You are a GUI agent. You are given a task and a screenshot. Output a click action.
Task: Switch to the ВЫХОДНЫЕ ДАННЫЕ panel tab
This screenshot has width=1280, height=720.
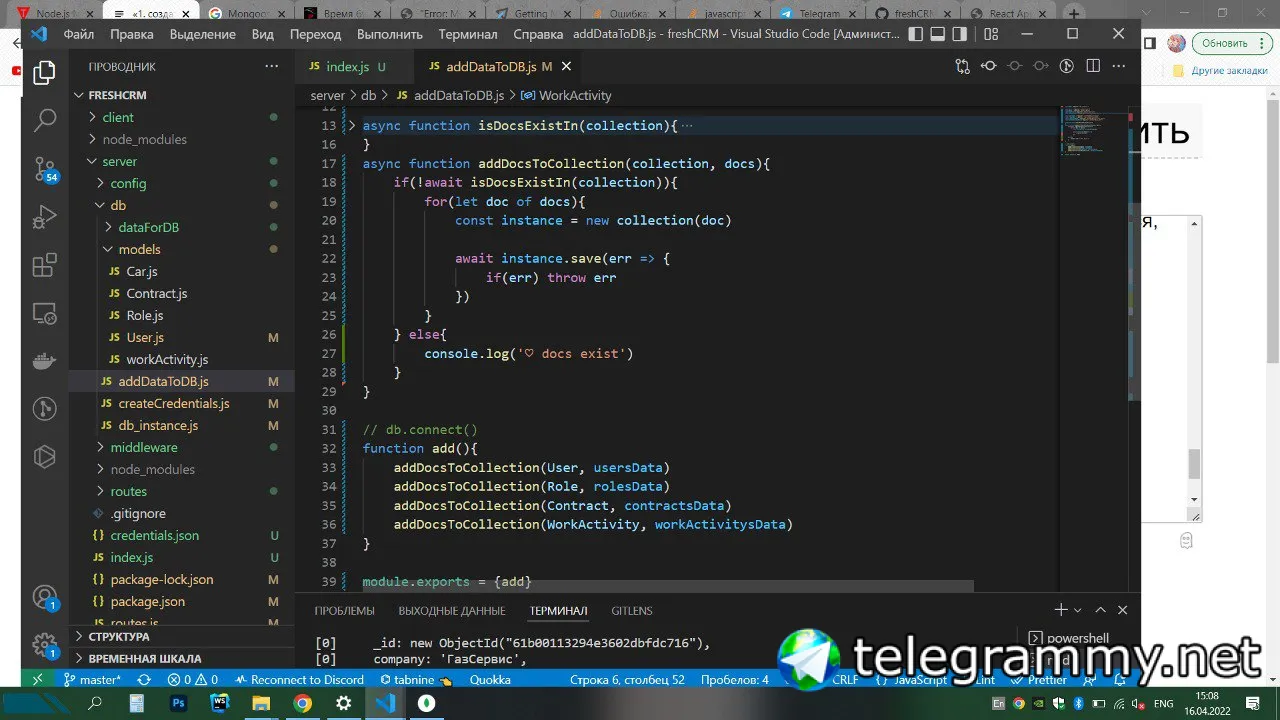452,610
